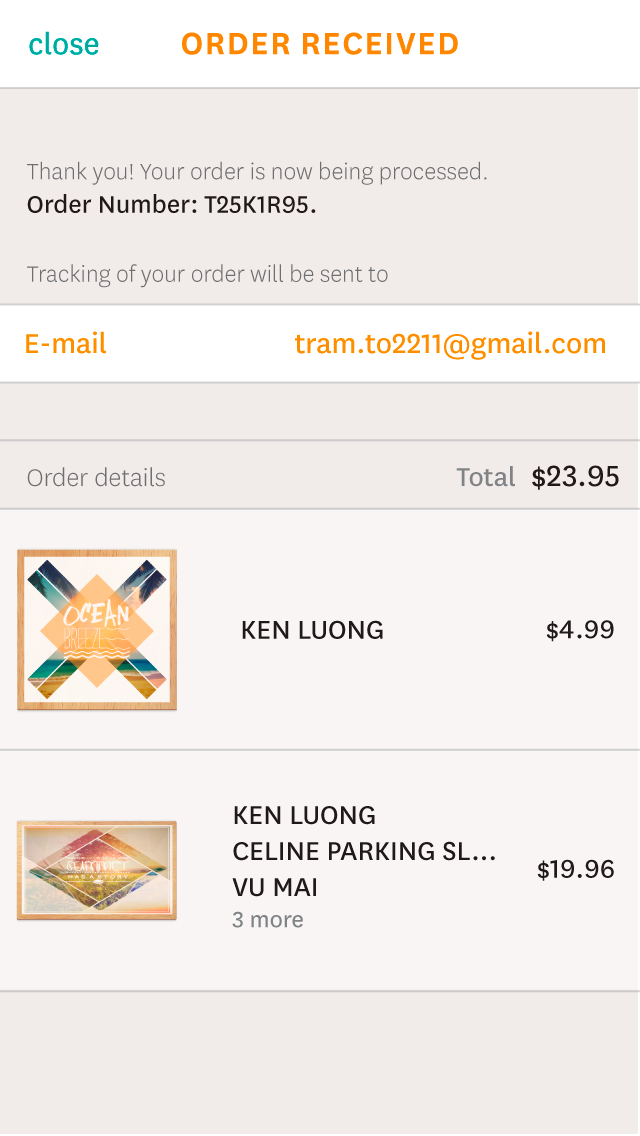The height and width of the screenshot is (1136, 640).
Task: Click the $19.96 item price
Action: coord(575,869)
